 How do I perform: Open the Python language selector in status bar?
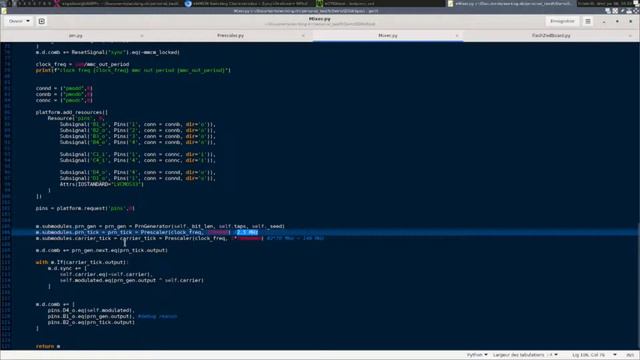[477, 355]
